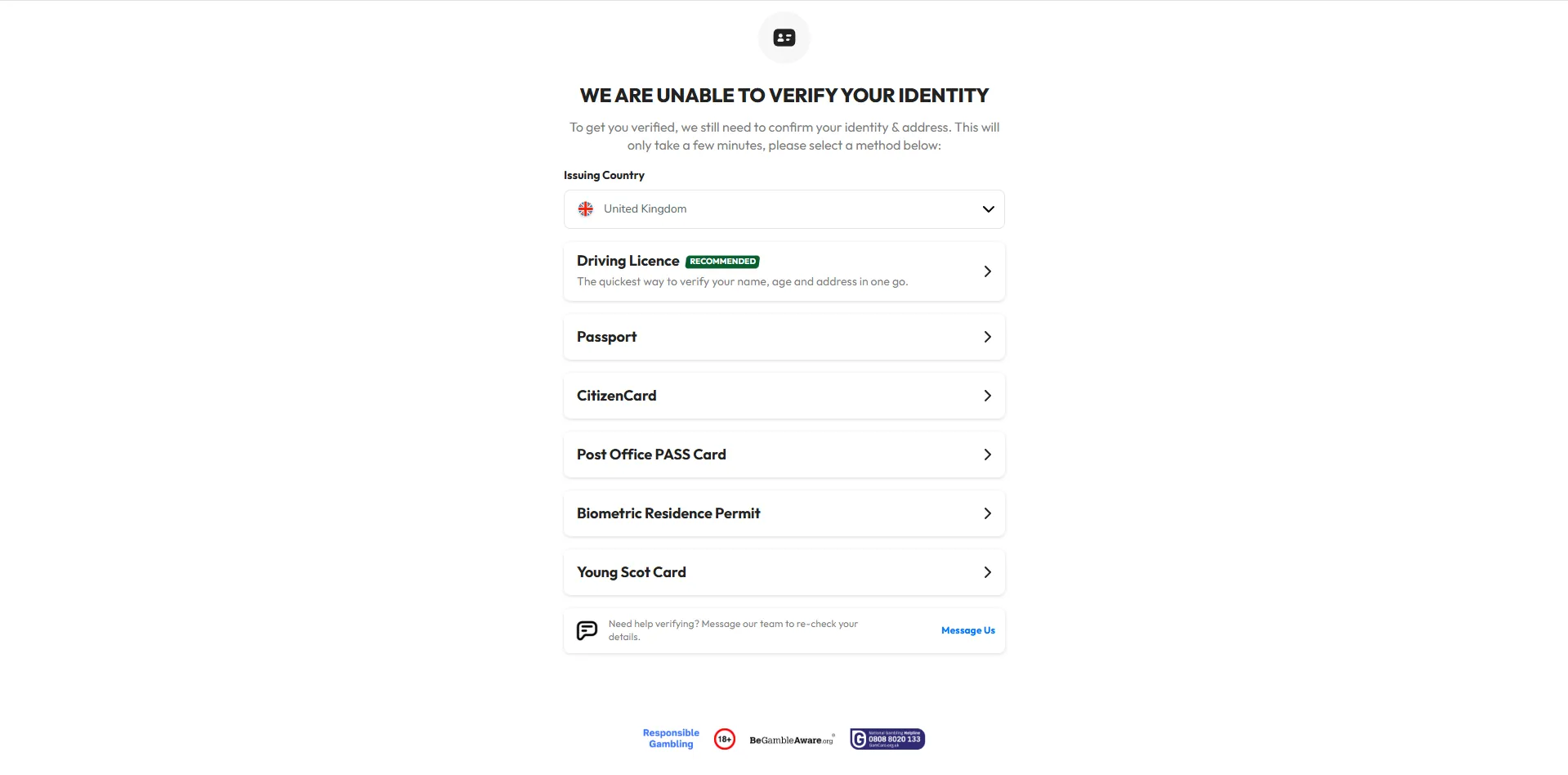Click the 18+ age restriction icon

(724, 739)
